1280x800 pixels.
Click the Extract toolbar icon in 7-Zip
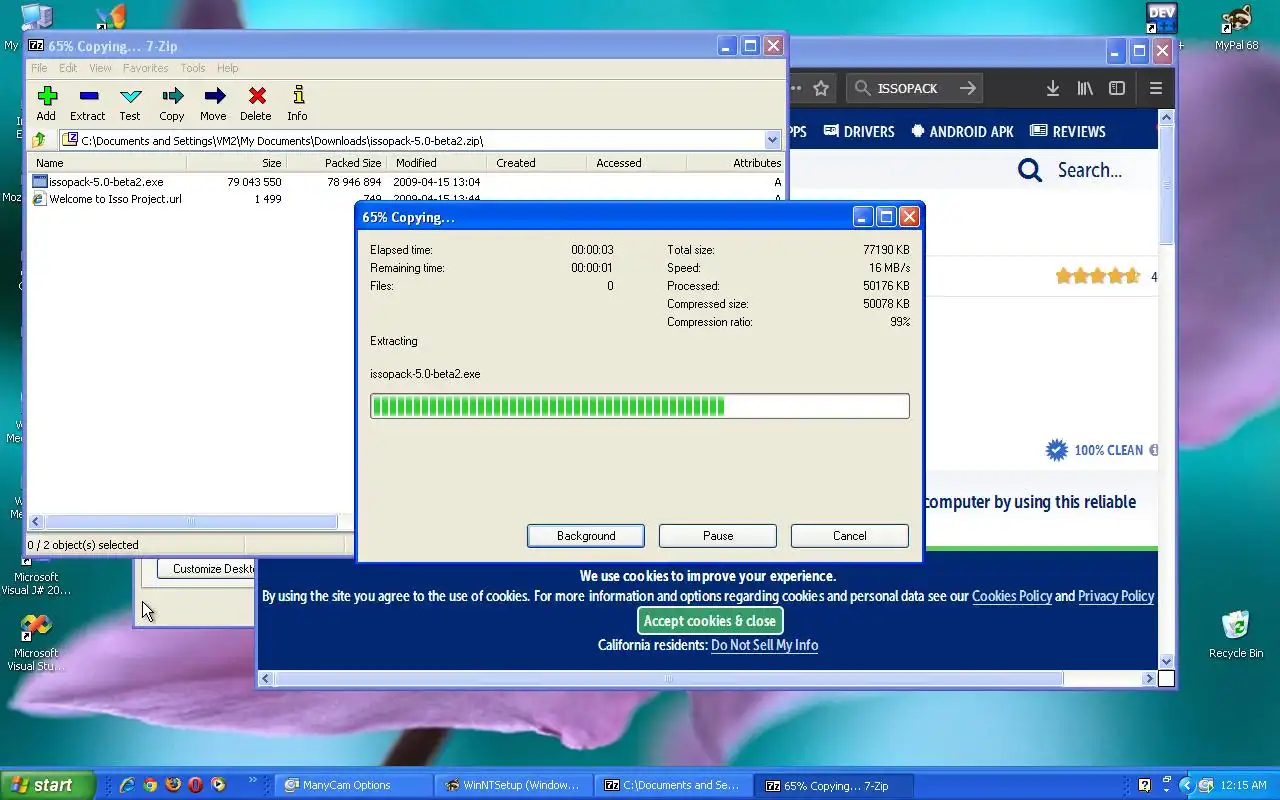[x=88, y=96]
